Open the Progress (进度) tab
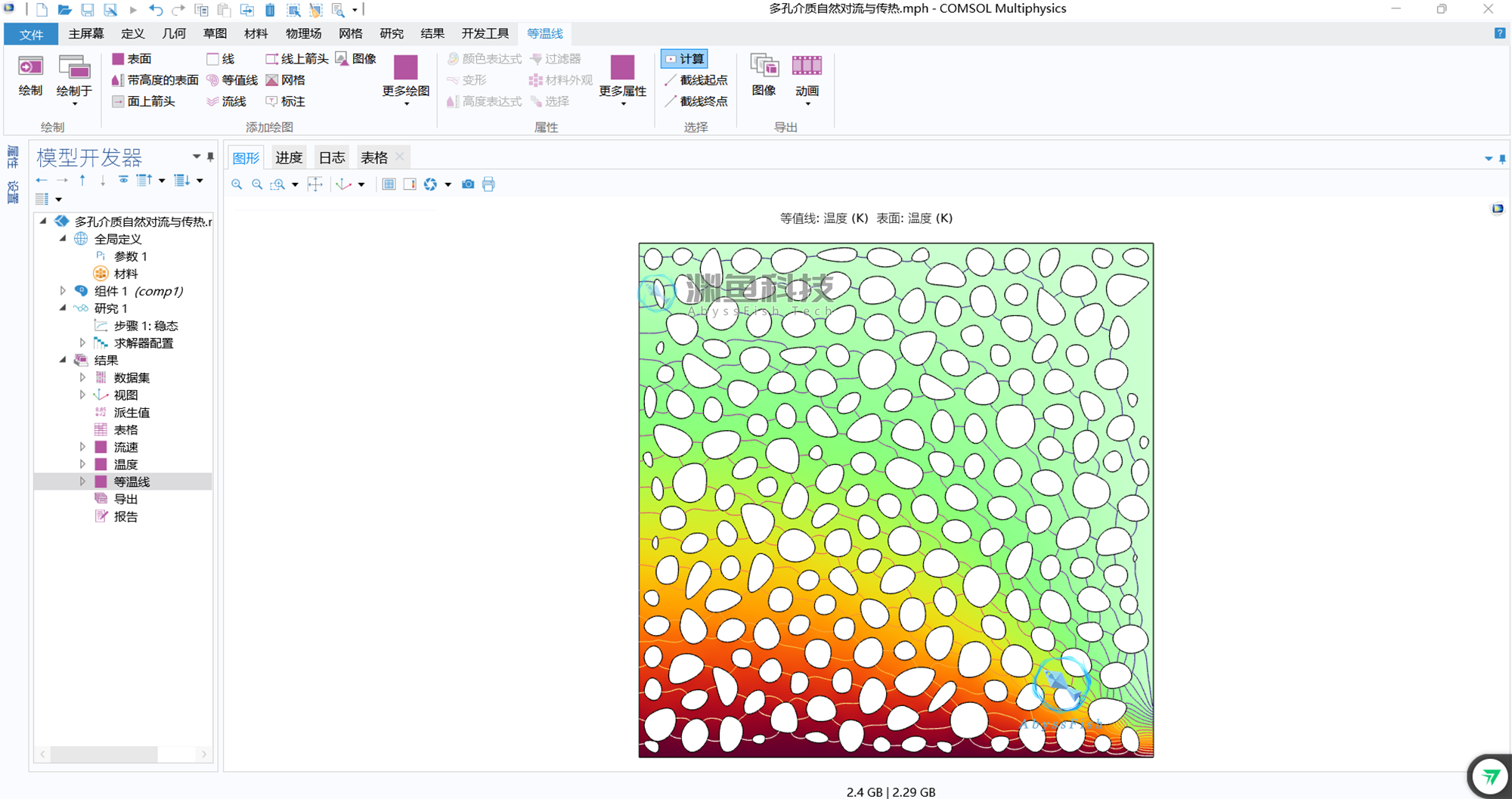This screenshot has height=799, width=1512. coord(289,157)
